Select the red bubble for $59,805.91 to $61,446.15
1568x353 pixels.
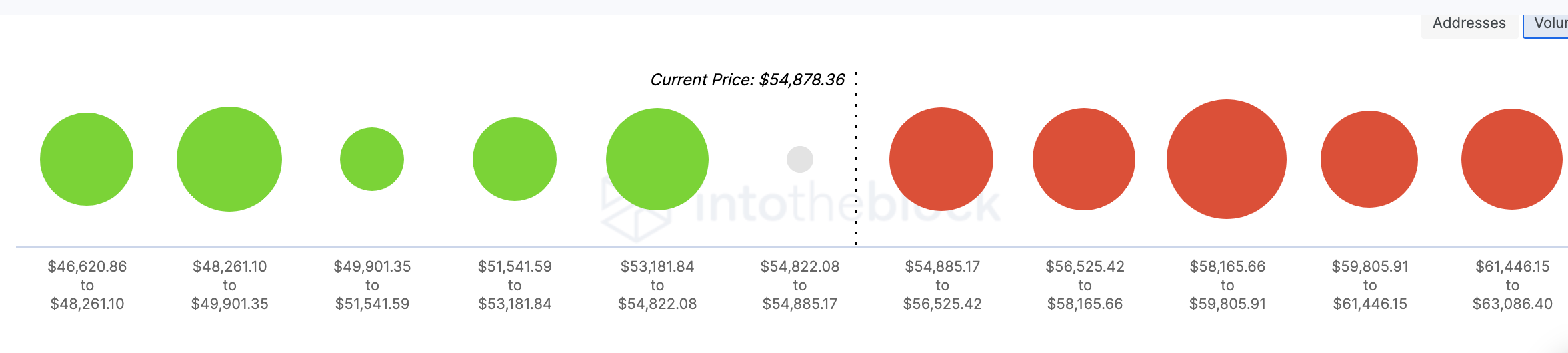[1369, 159]
